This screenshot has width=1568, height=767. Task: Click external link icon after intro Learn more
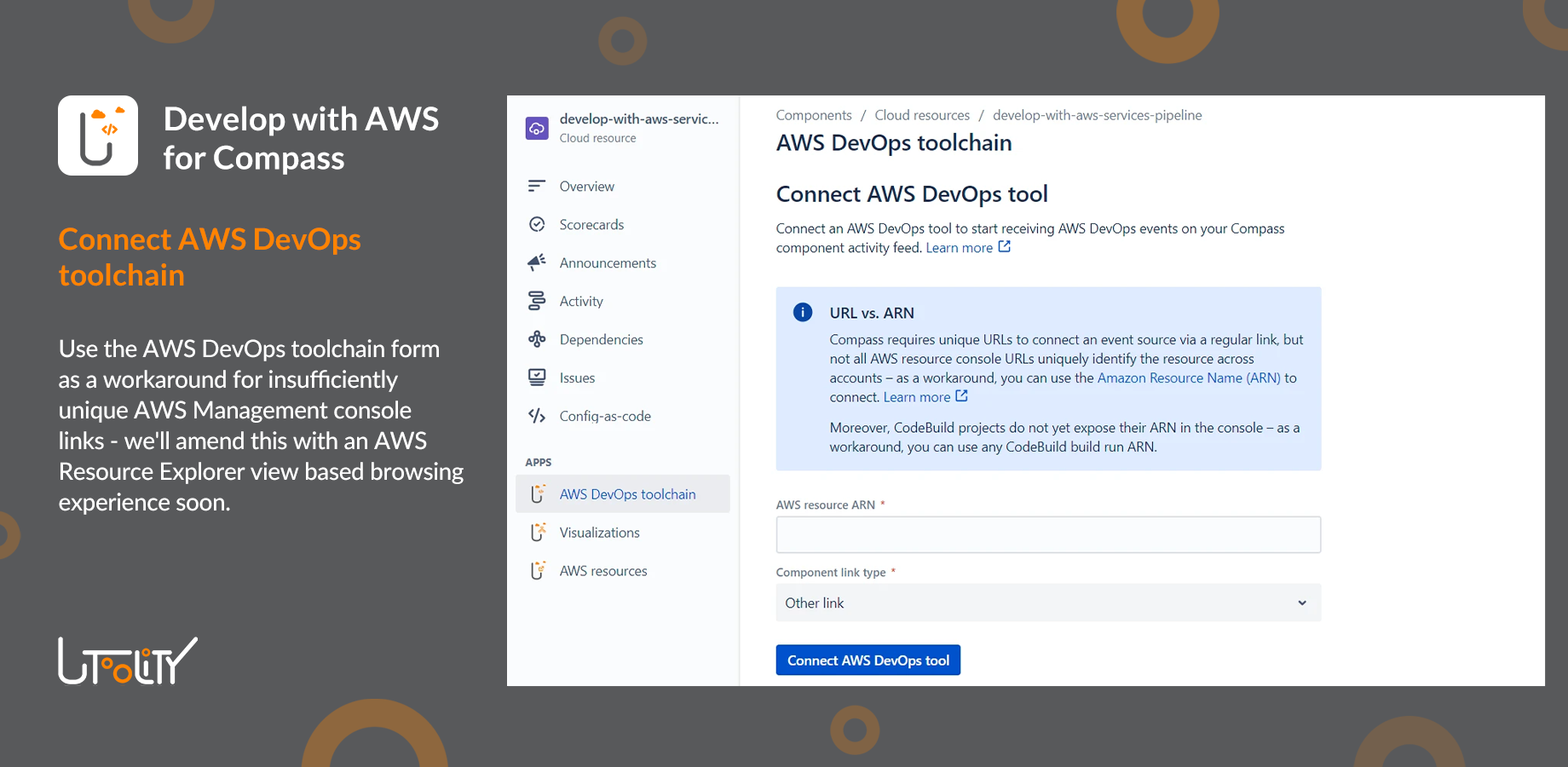1005,246
